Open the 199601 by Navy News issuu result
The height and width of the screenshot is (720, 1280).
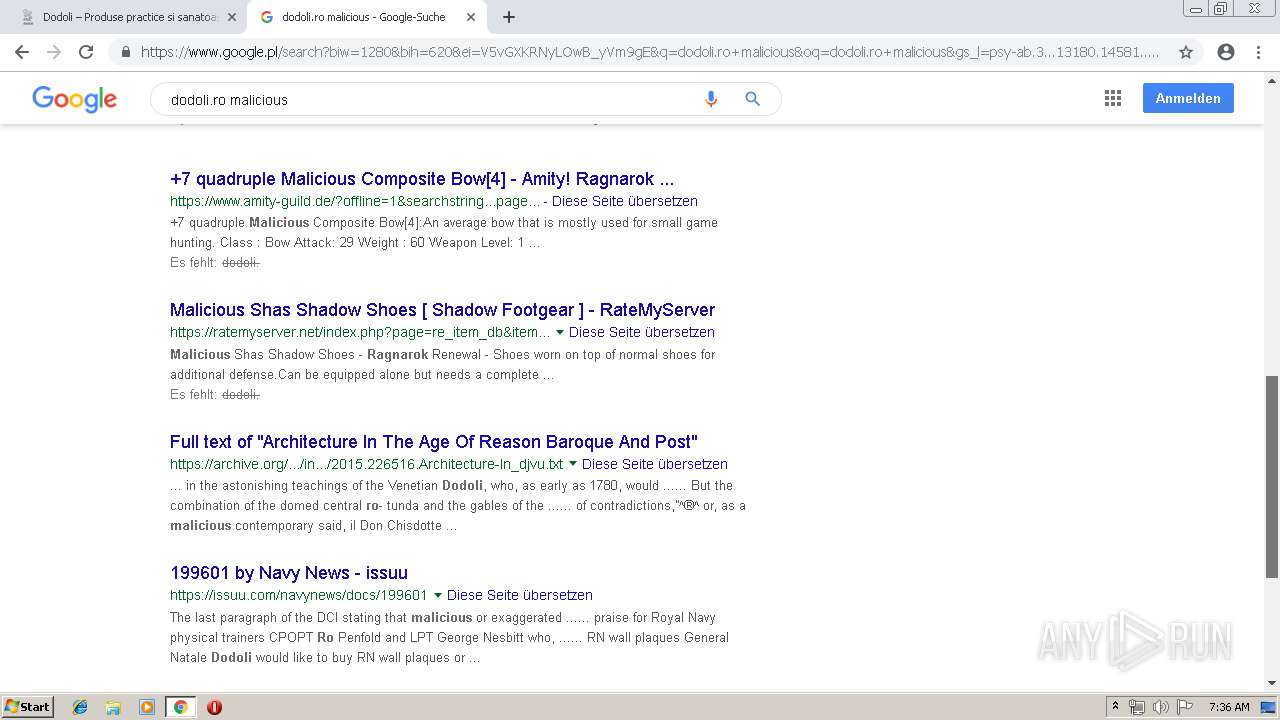point(289,573)
